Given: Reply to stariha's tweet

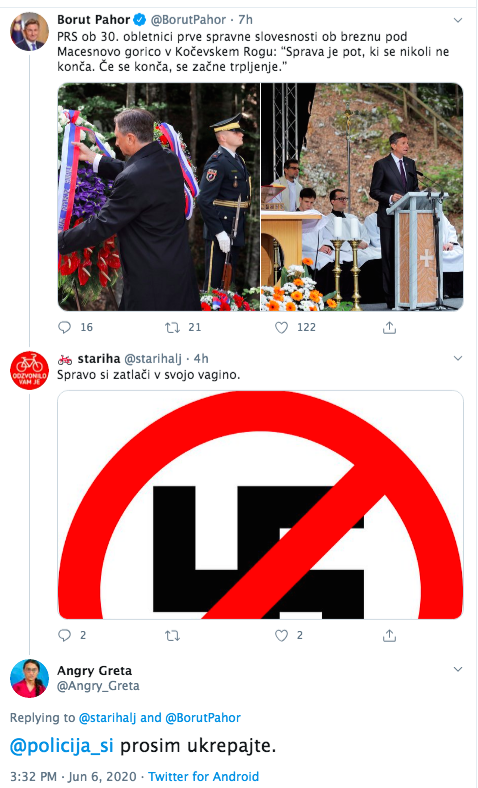Looking at the screenshot, I should [x=65, y=636].
